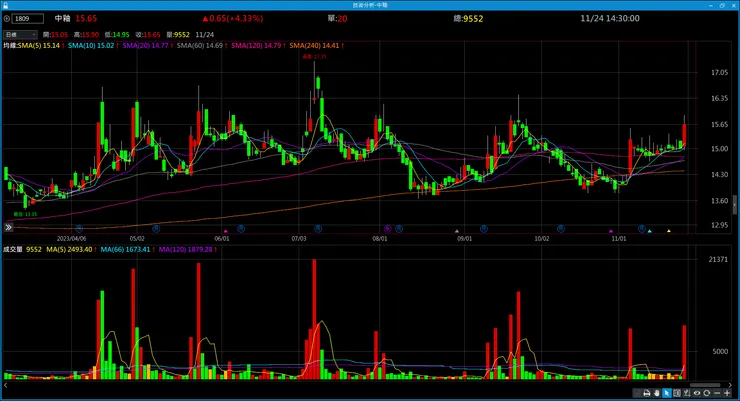Click the circular event marker right of 10/02

point(561,229)
